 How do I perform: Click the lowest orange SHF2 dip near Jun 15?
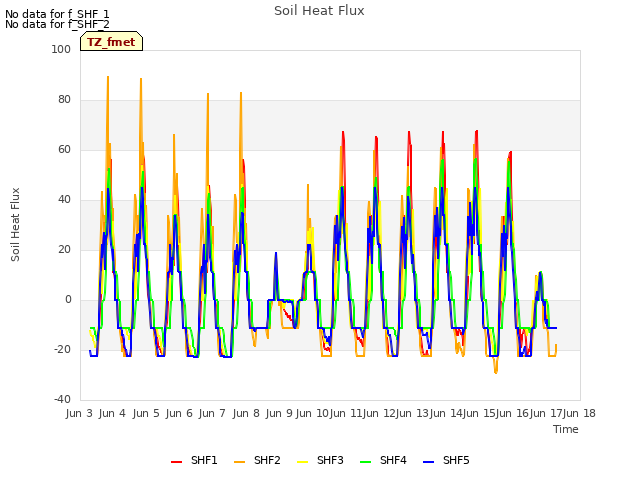coord(496,372)
